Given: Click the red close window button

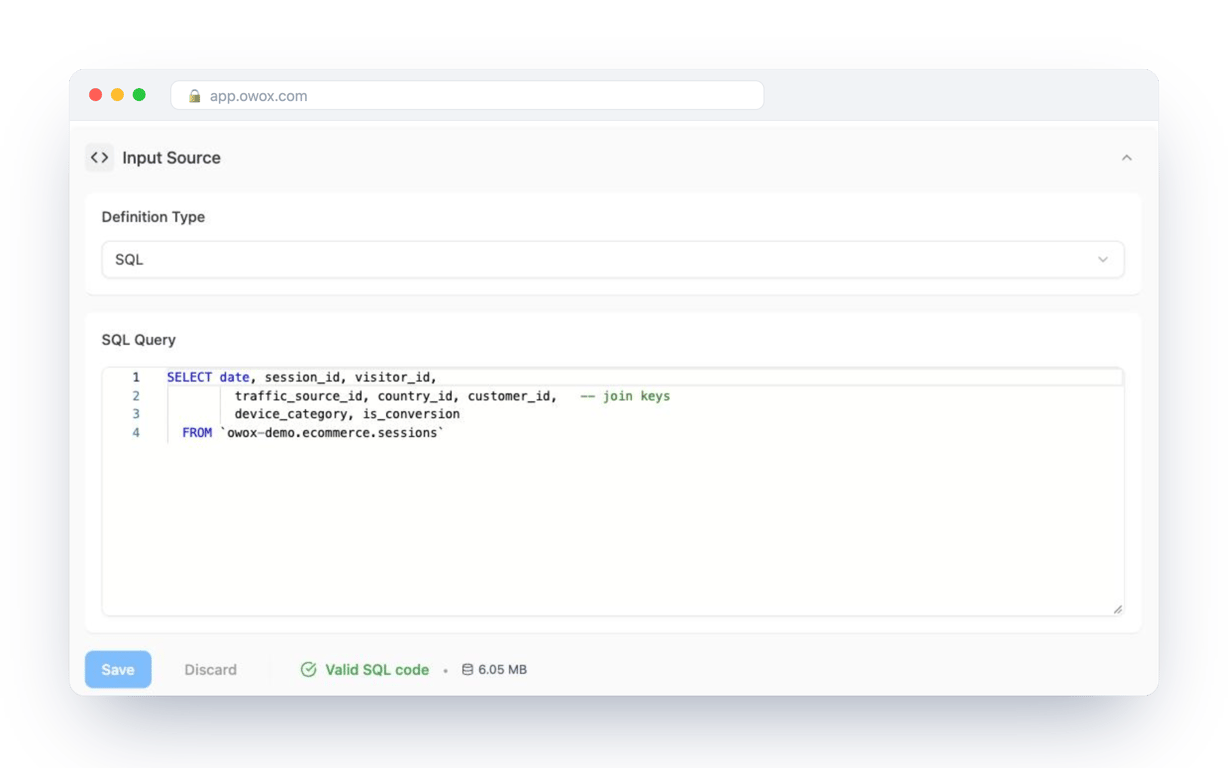Looking at the screenshot, I should click(x=96, y=95).
